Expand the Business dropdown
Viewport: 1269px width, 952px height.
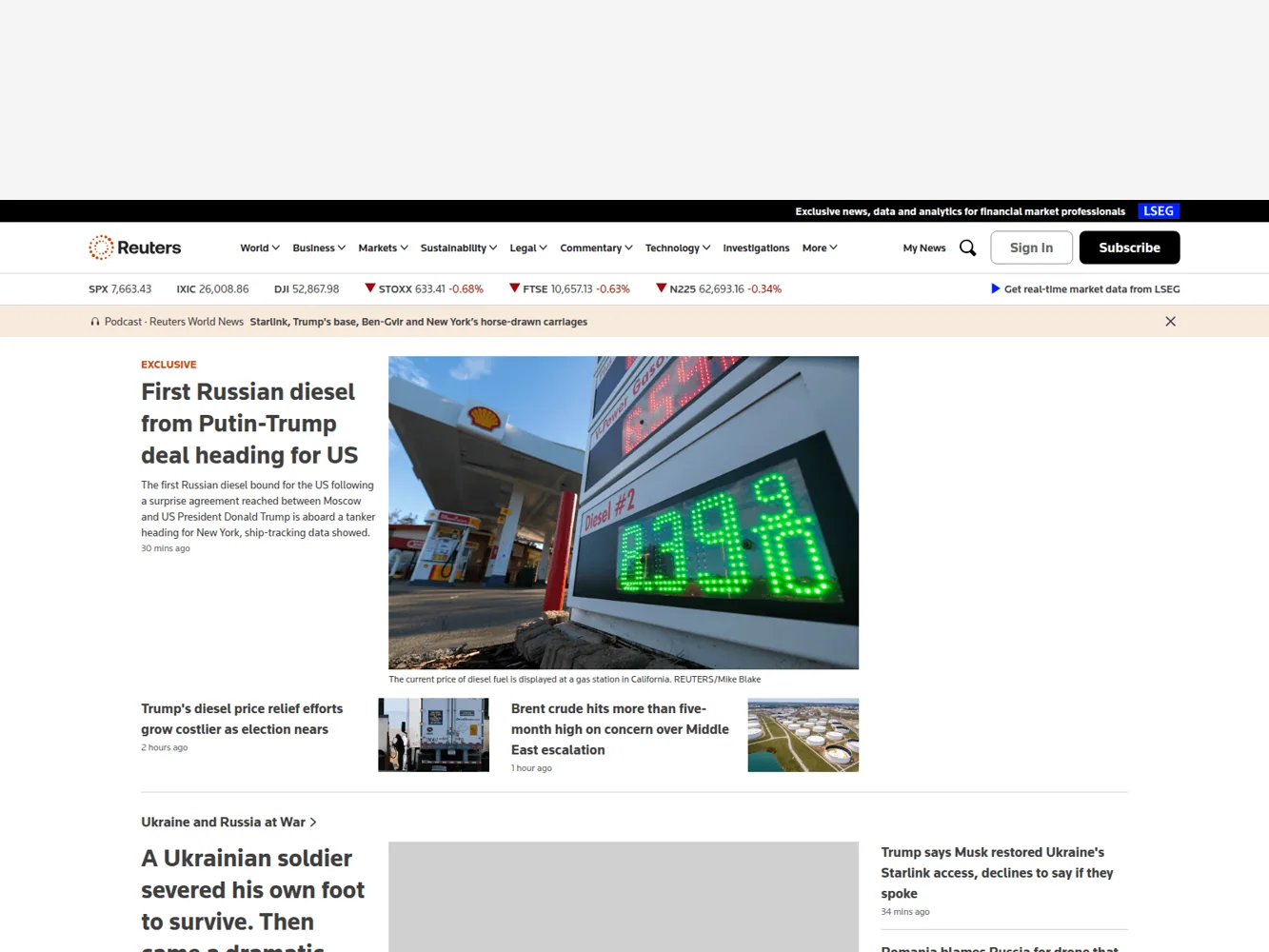click(319, 248)
